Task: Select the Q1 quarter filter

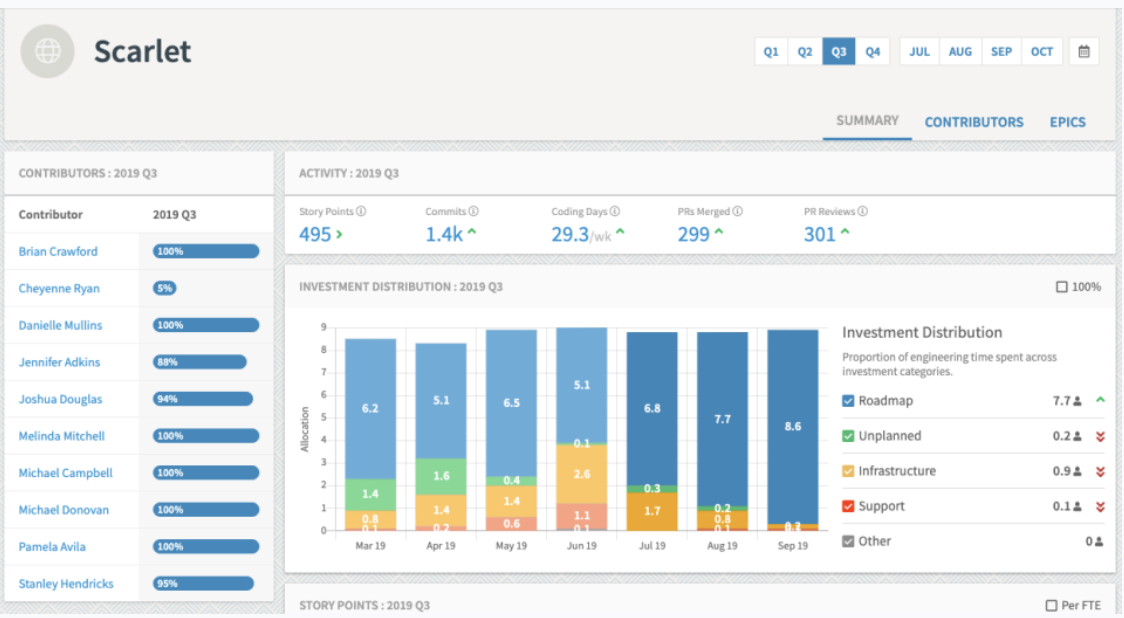Action: 771,51
